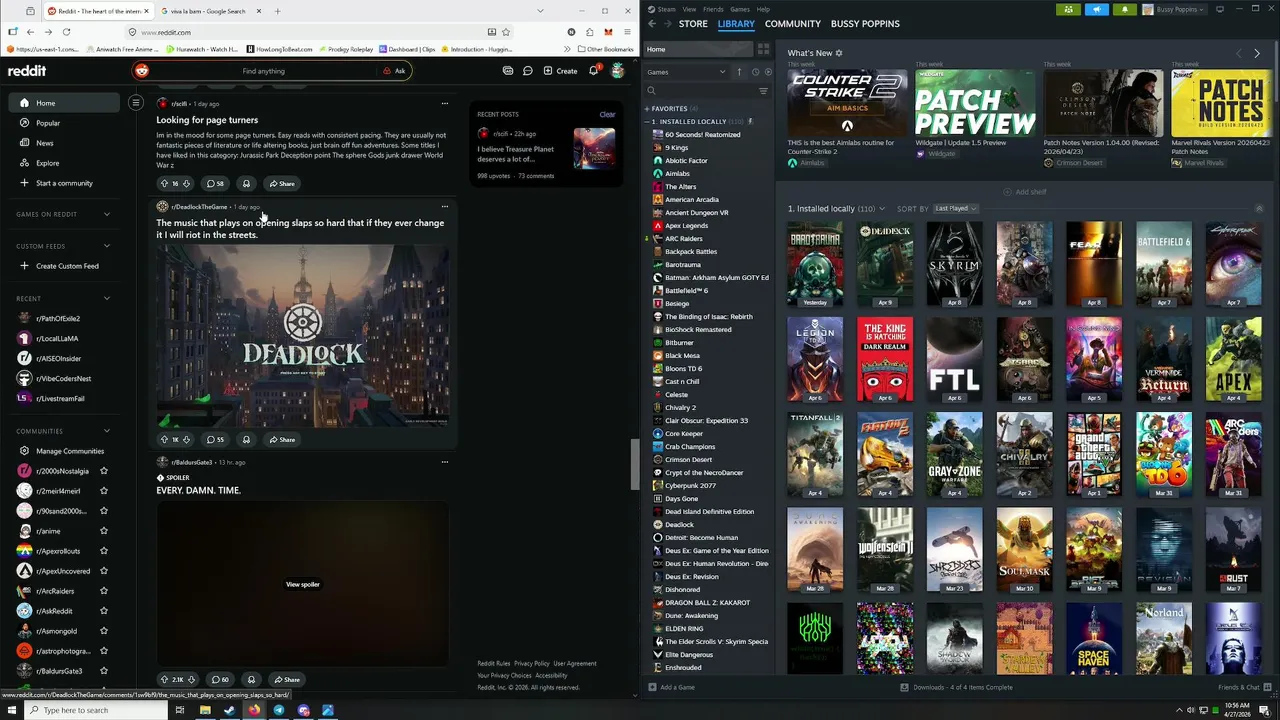Collapse Reddit sidebar with hamburger circle button

pos(136,102)
